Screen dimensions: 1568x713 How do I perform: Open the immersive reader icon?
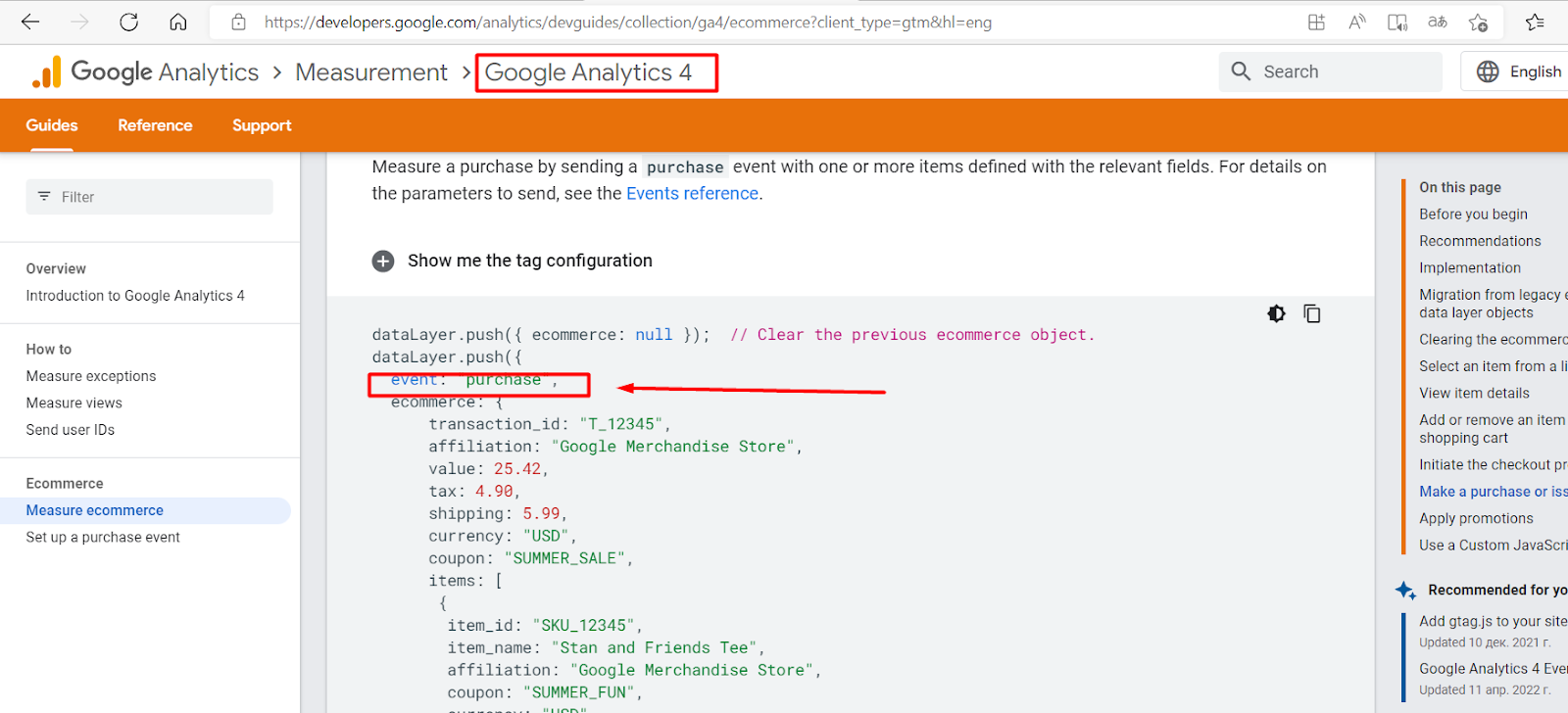(1397, 22)
